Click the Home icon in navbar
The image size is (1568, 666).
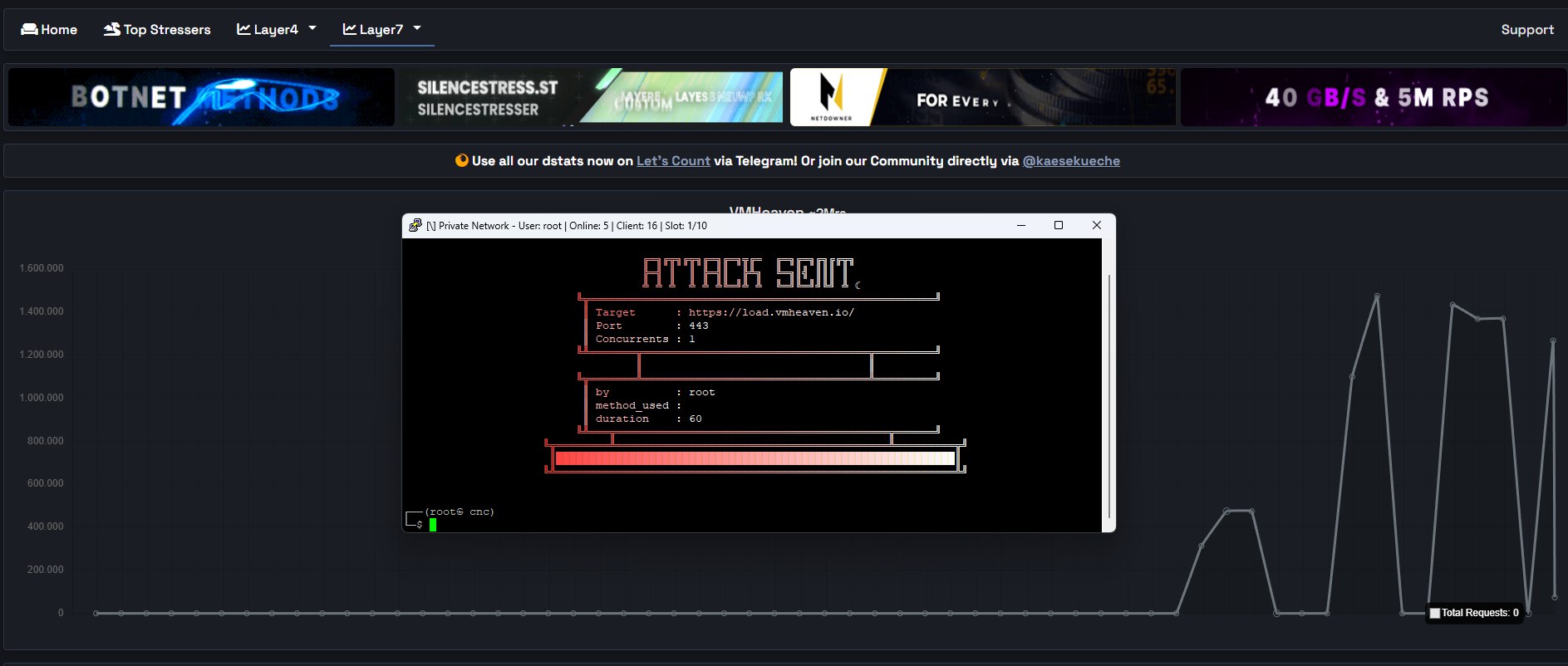point(29,29)
